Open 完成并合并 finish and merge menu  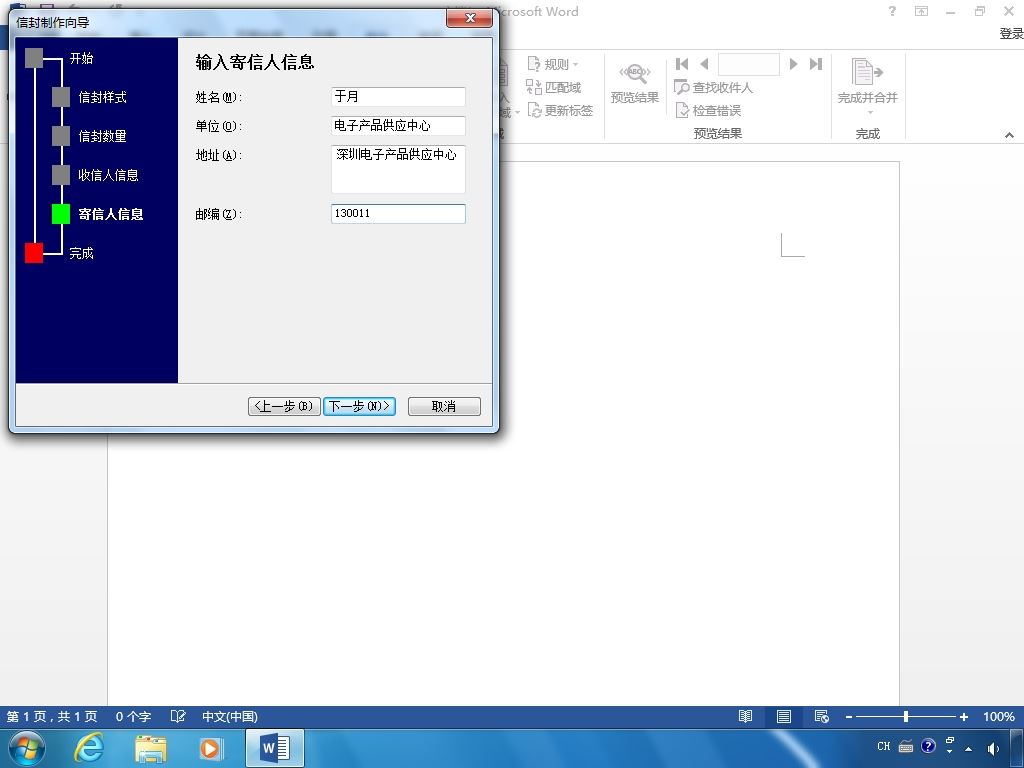click(868, 86)
